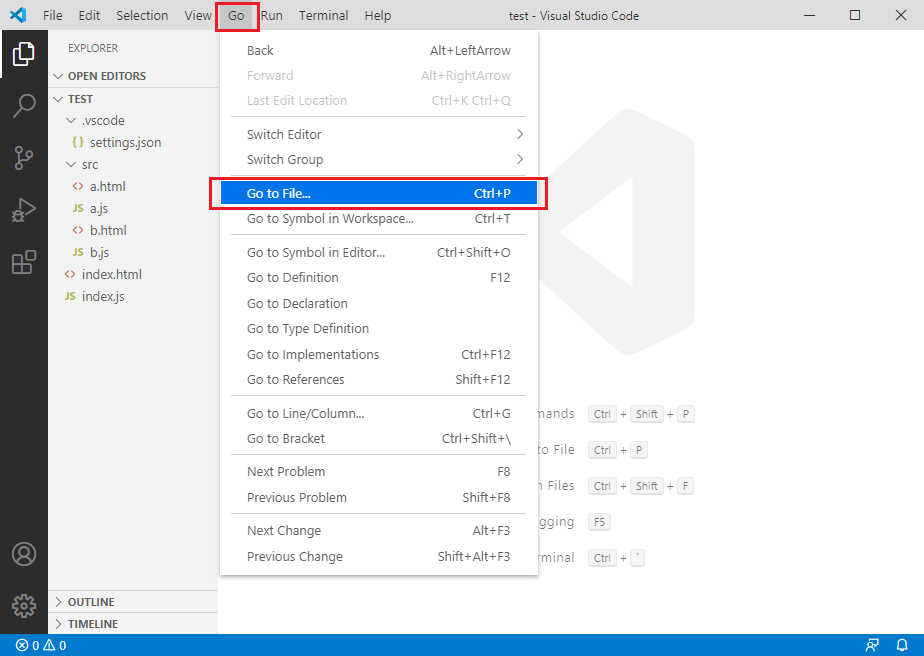Screen dimensions: 924x656
Task: Click the HTML icon beside b.html
Action: pos(78,230)
